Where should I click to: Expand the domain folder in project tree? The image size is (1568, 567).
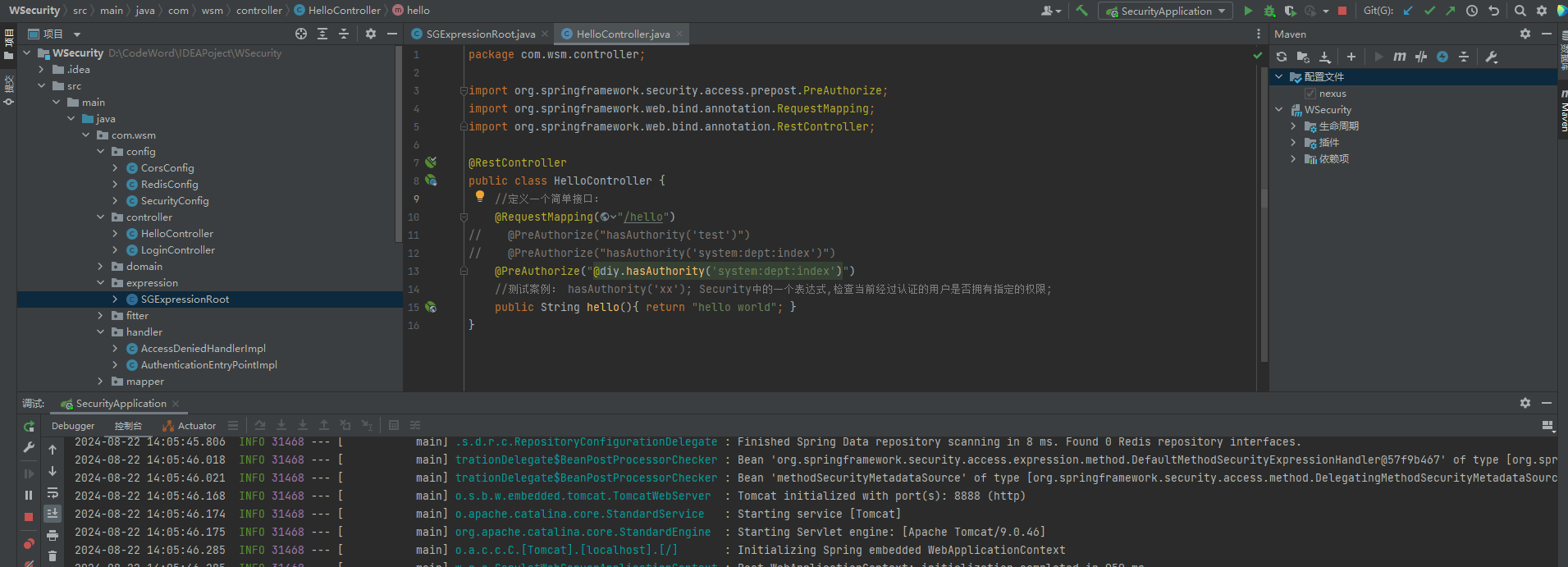[x=101, y=267]
